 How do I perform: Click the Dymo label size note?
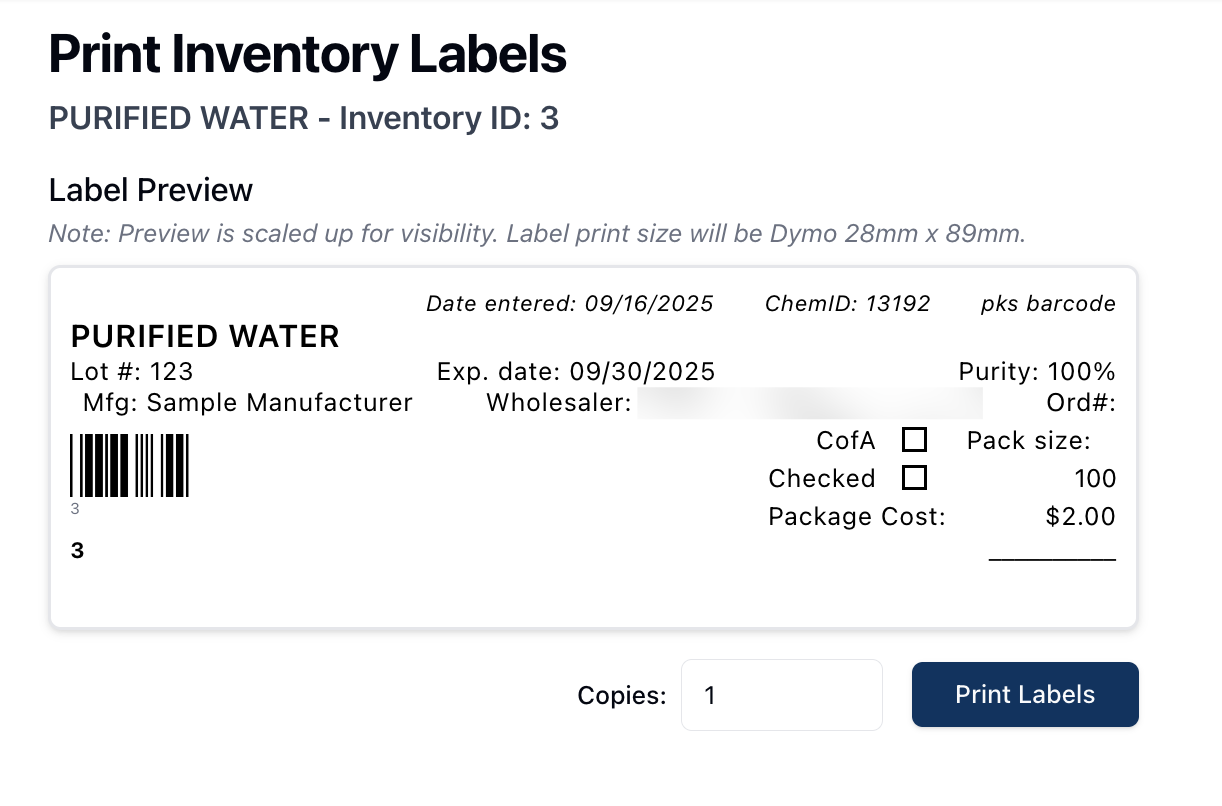[x=537, y=235]
